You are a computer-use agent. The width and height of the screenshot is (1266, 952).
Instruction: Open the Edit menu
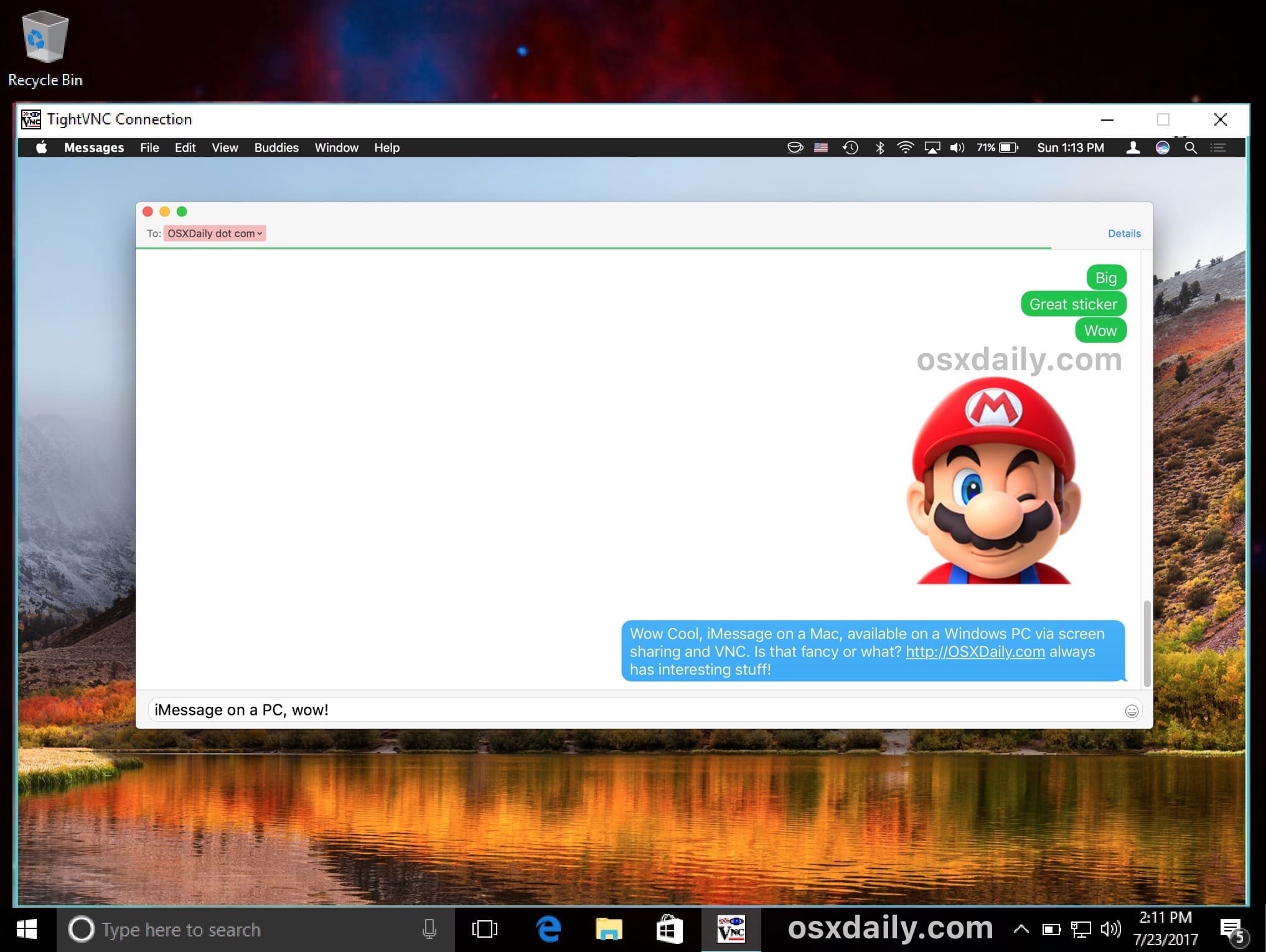(x=185, y=147)
